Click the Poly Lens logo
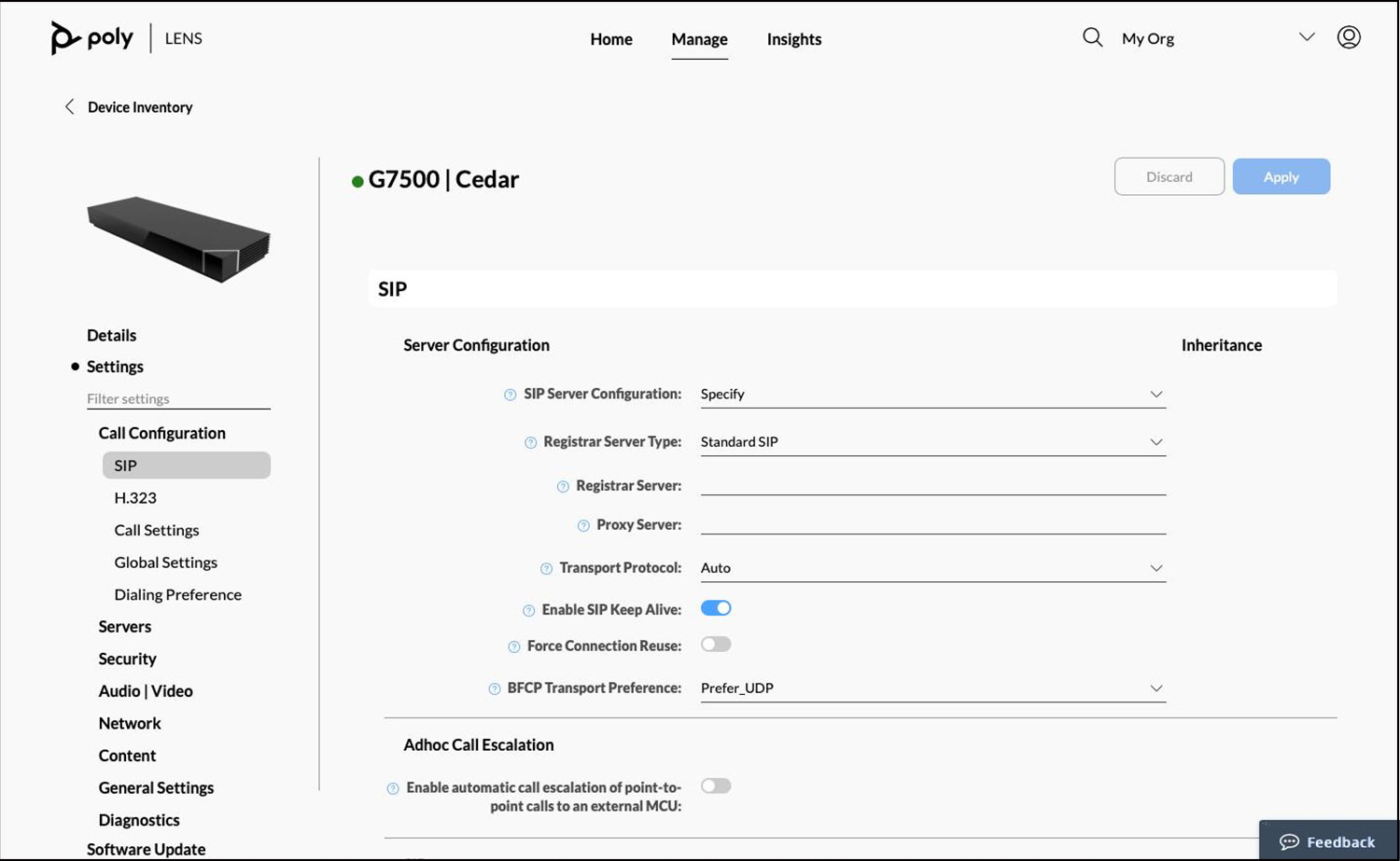1400x861 pixels. [x=126, y=37]
